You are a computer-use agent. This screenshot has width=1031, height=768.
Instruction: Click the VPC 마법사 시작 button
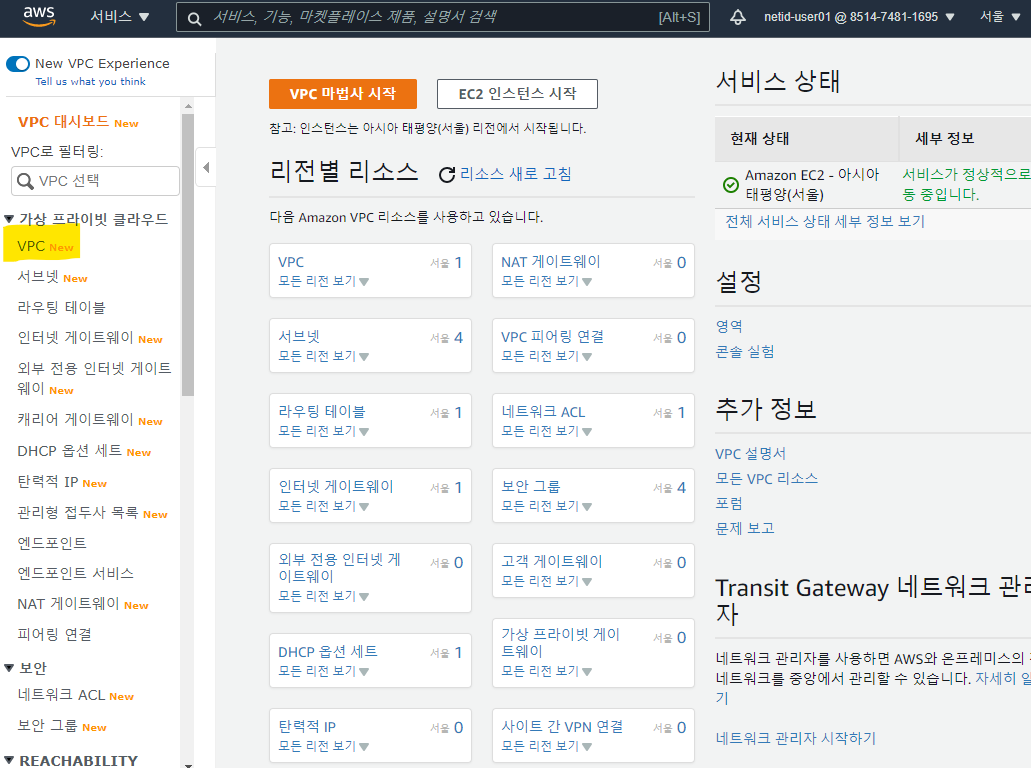(x=343, y=94)
